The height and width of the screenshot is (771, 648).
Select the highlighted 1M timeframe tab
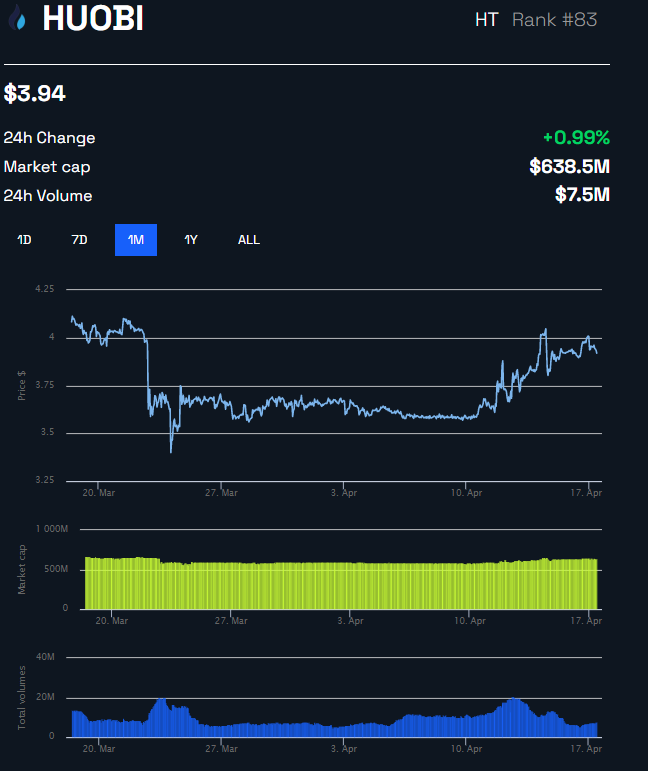pyautogui.click(x=136, y=240)
